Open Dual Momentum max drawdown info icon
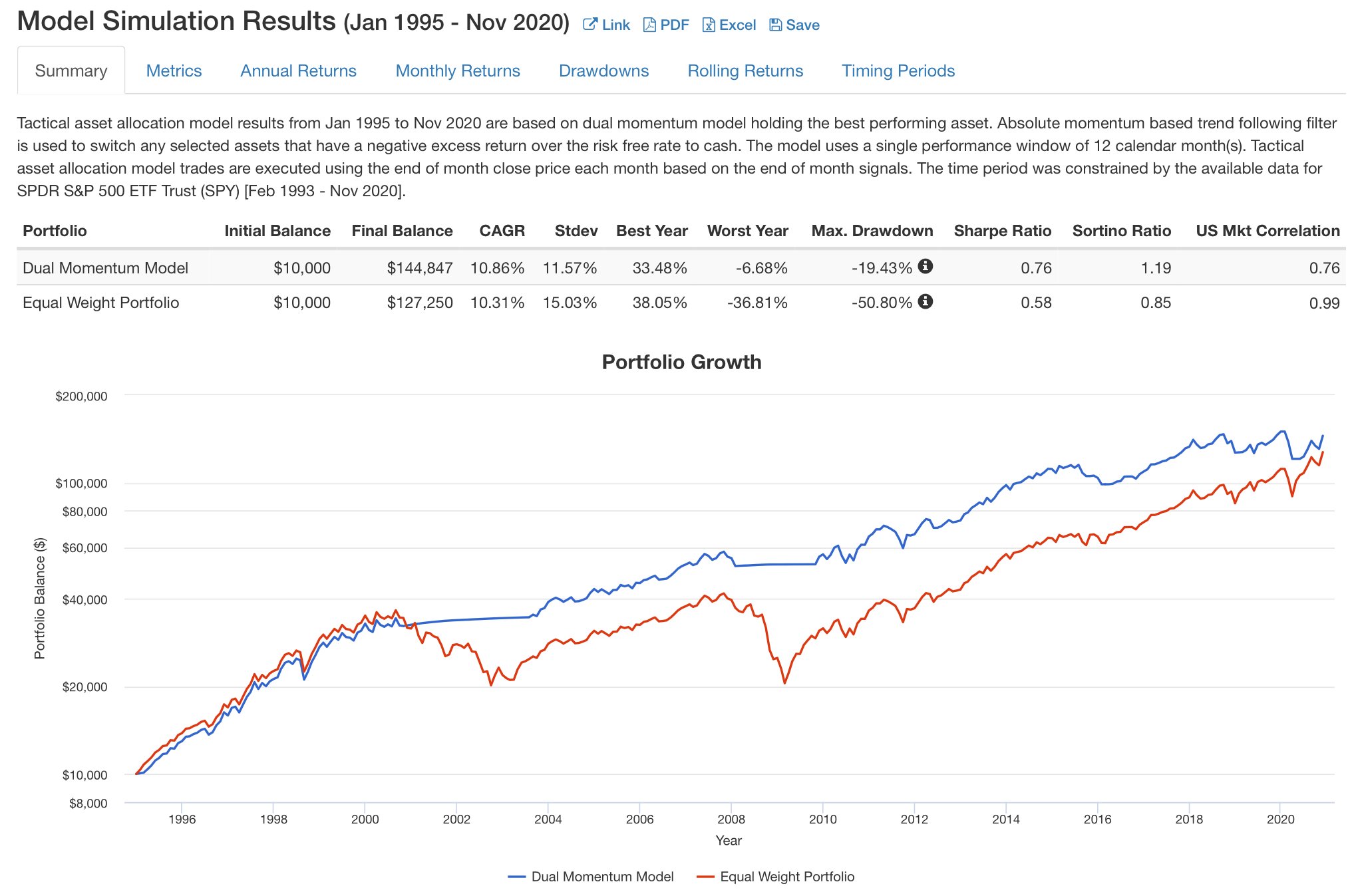The width and height of the screenshot is (1352, 896). [925, 266]
